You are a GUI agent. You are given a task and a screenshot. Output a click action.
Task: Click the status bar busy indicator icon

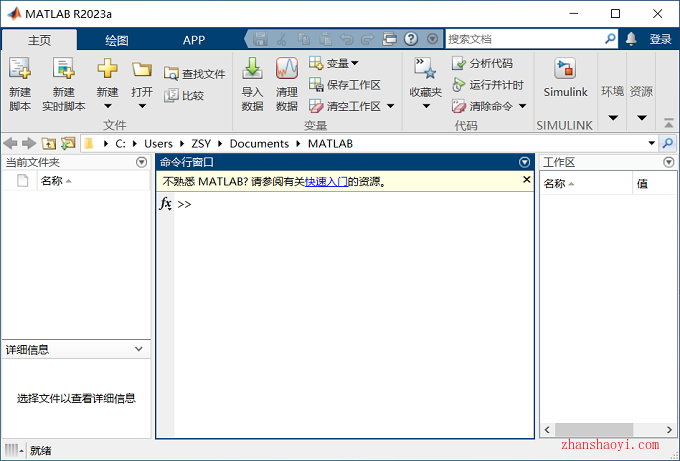click(x=14, y=451)
